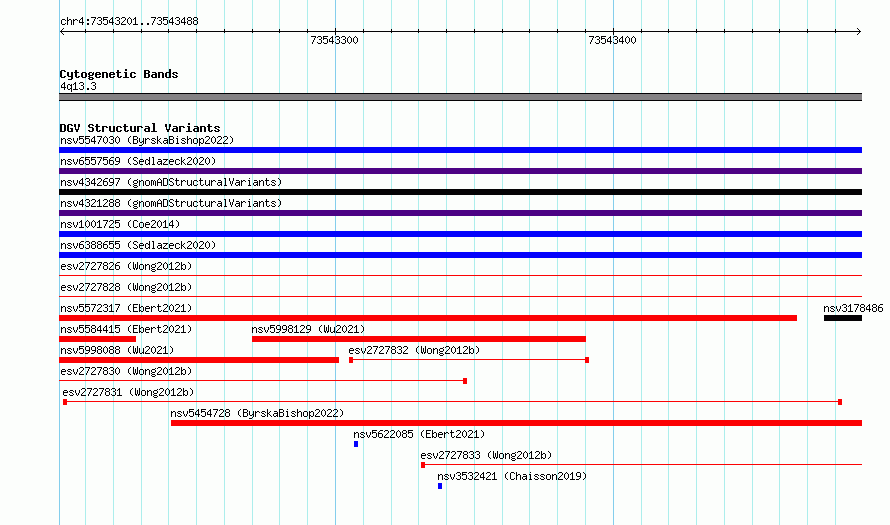Click the esv2727832 (Wong2012b) label
The width and height of the screenshot is (890, 525).
414,350
